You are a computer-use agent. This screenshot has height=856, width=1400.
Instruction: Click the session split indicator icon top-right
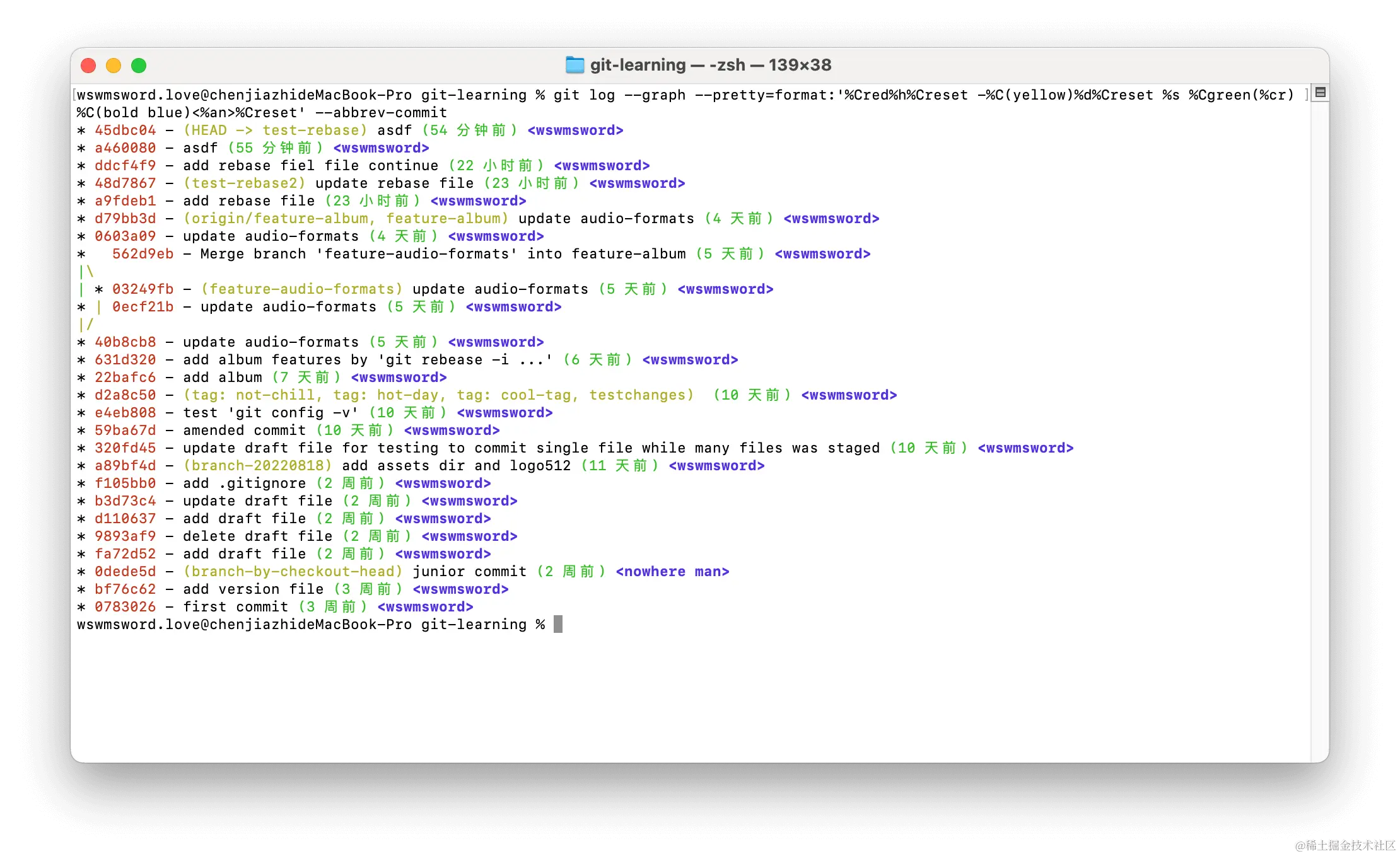(1319, 92)
